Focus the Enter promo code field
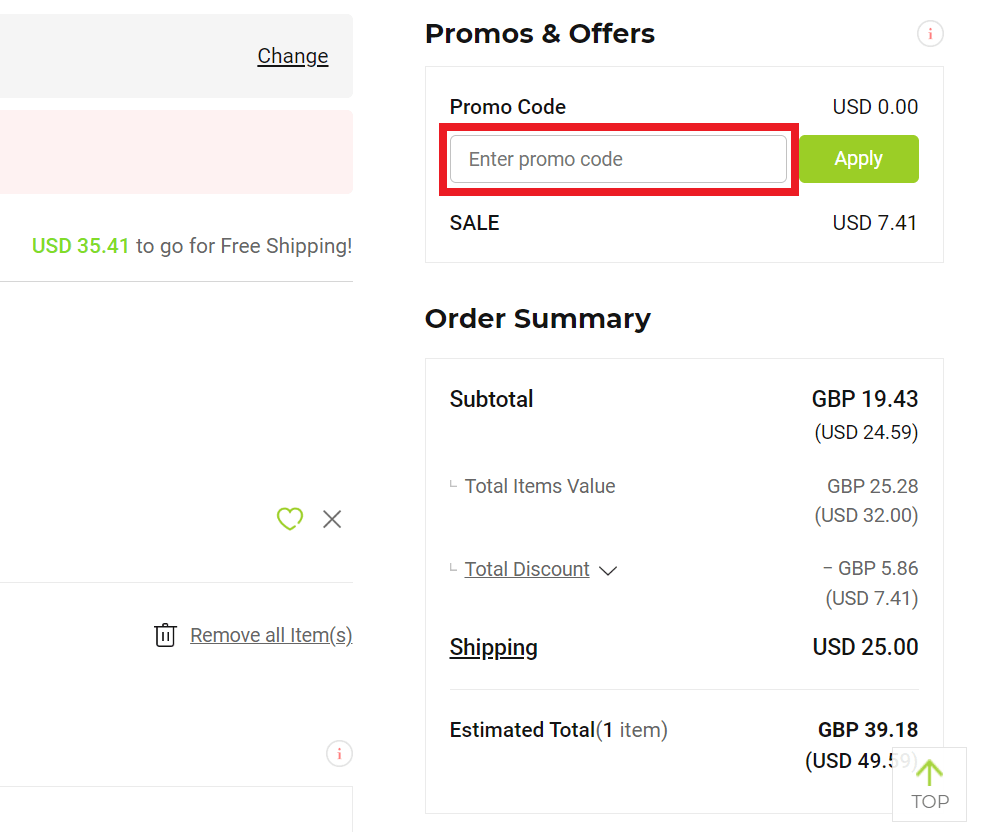 click(x=618, y=159)
